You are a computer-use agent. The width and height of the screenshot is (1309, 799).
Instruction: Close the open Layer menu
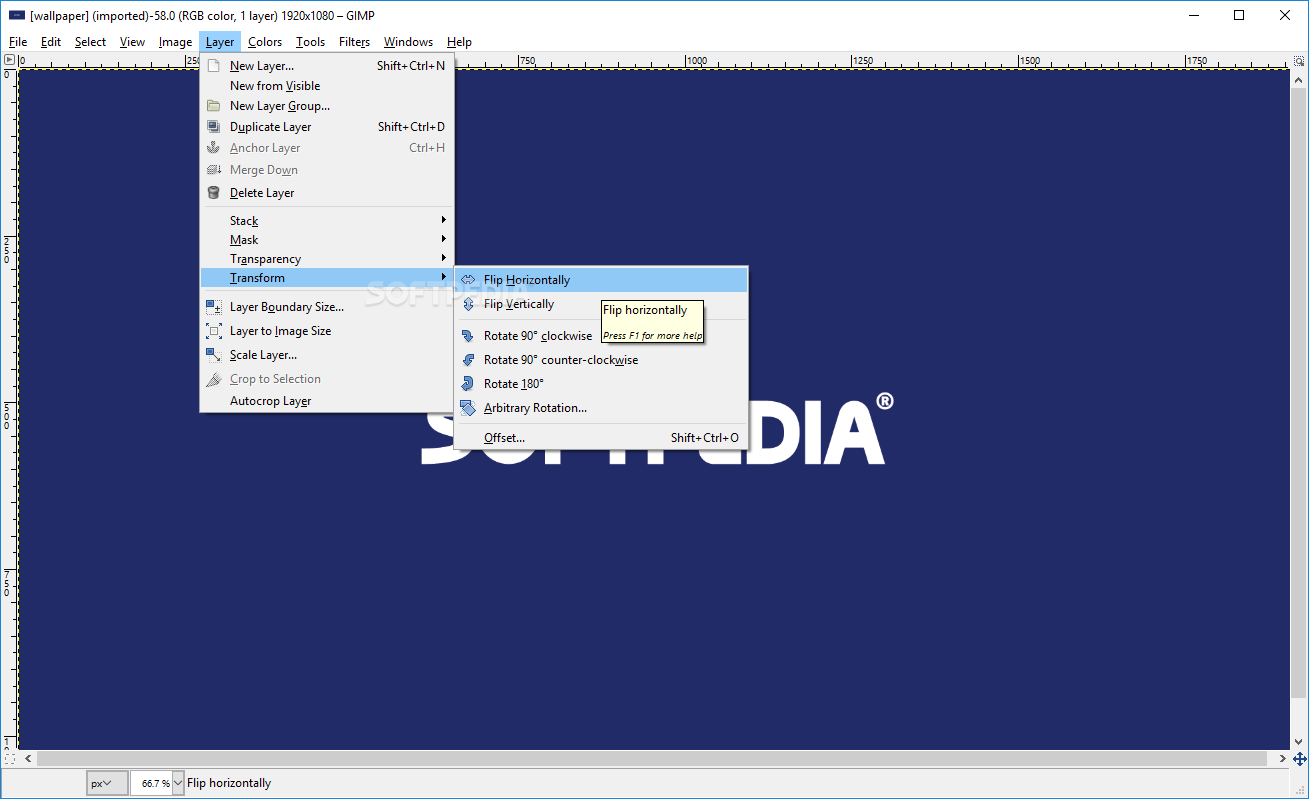click(220, 42)
